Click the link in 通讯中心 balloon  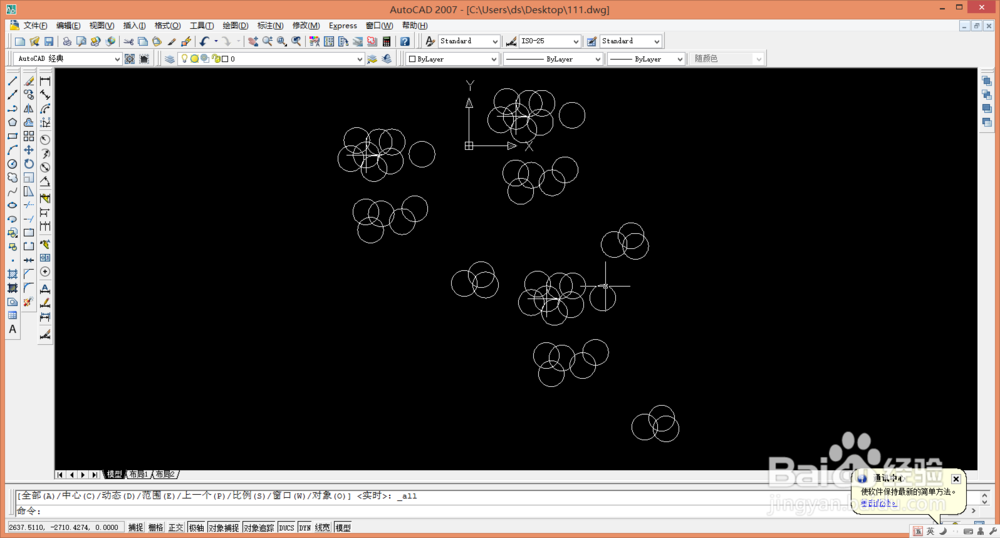tap(879, 503)
